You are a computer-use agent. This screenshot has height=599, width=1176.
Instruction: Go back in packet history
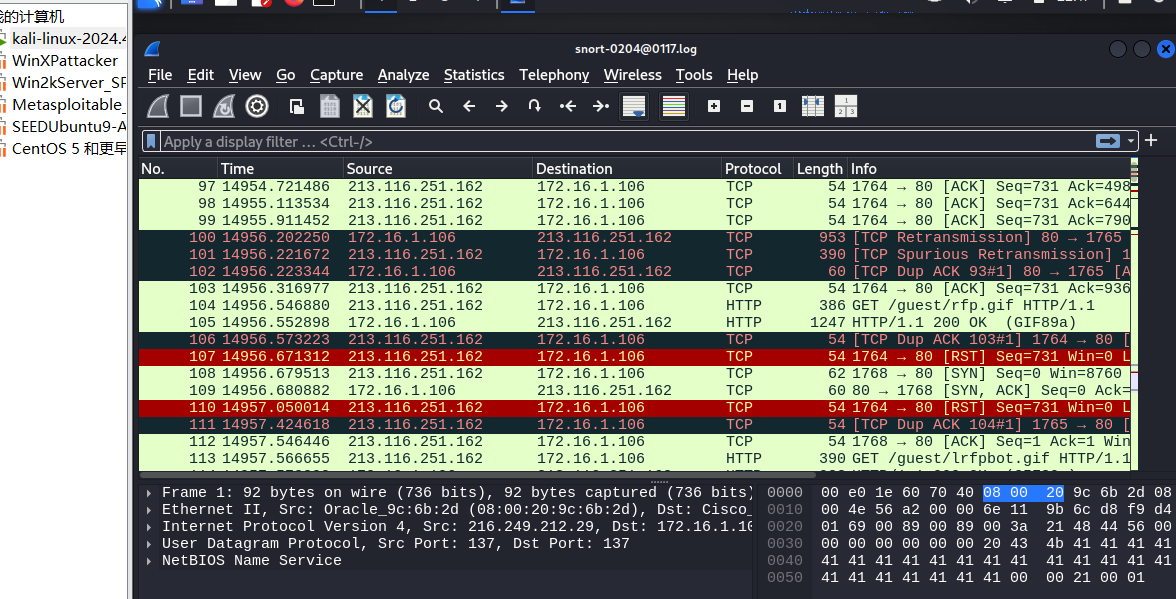469,106
